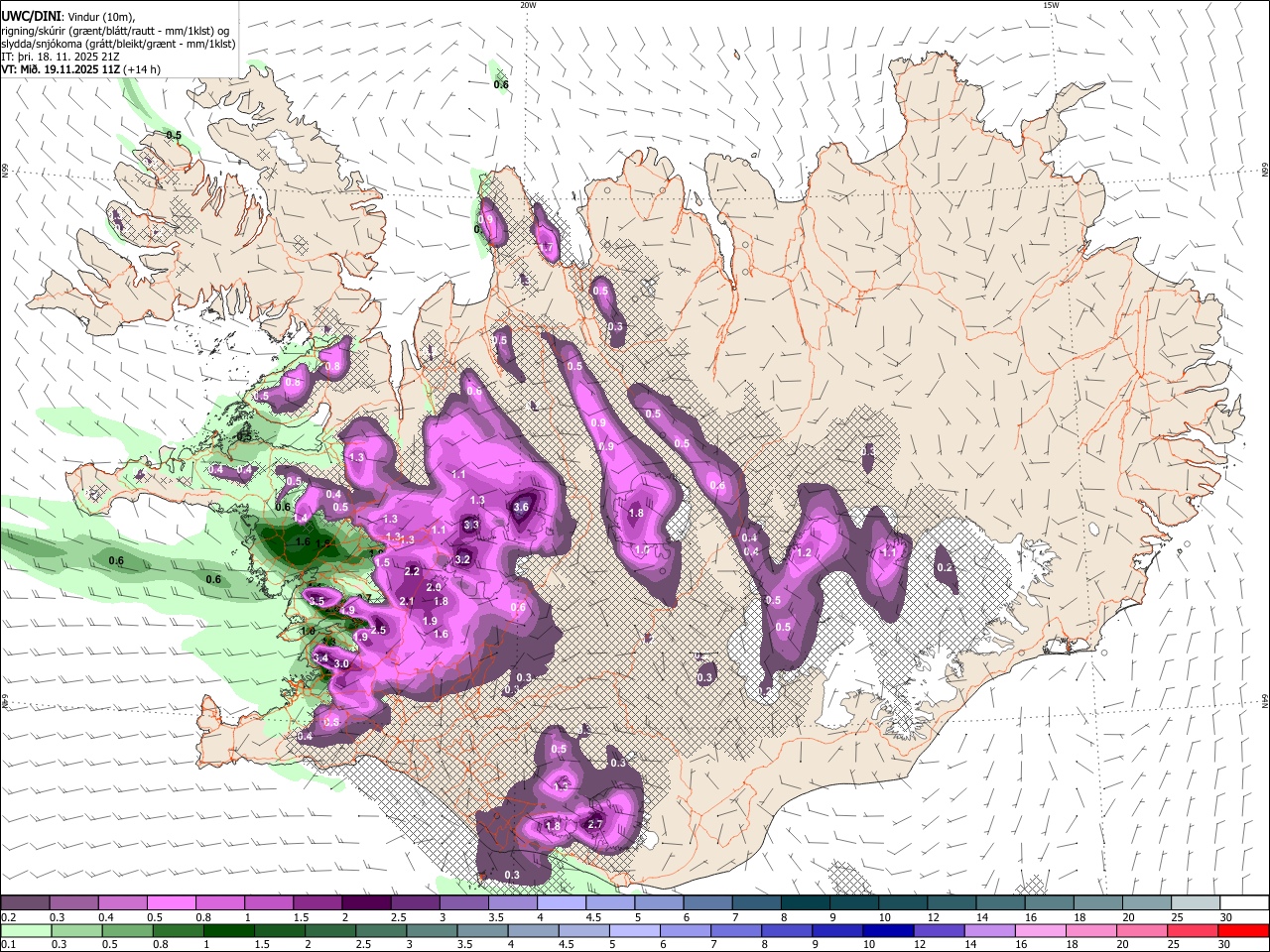
Task: Select the bottom-row legend swatch for 10 (deep blue)
Action: tap(887, 930)
